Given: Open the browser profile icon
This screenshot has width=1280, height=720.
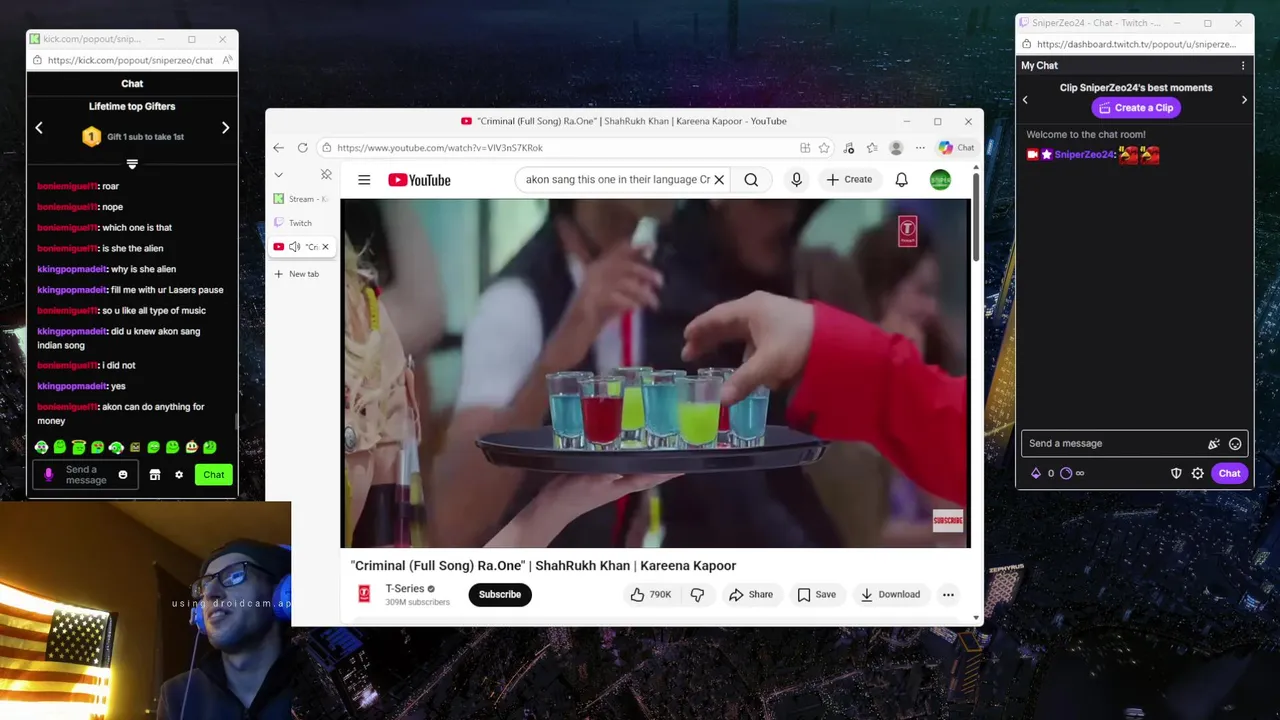Looking at the screenshot, I should [x=896, y=148].
